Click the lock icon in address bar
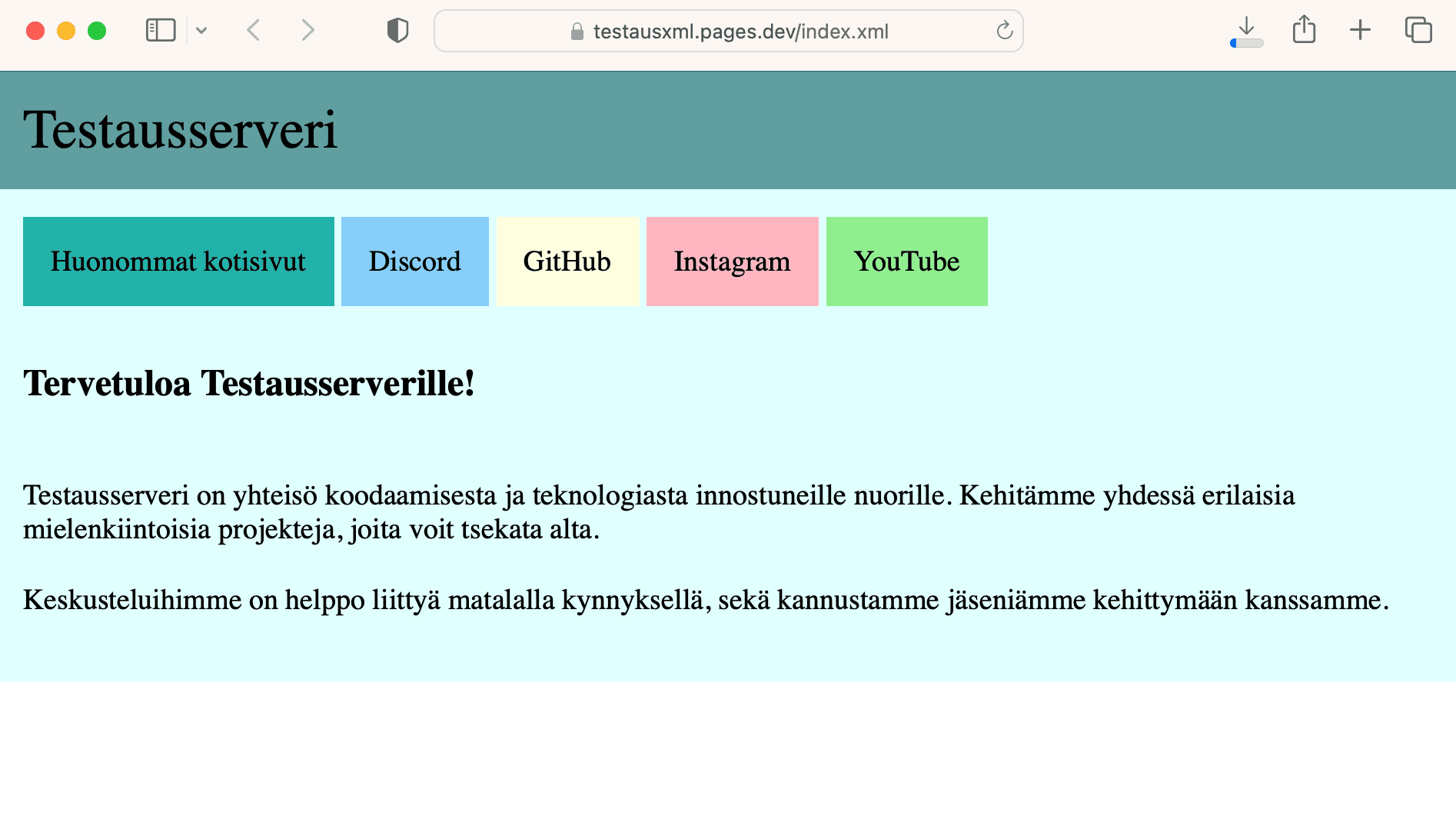This screenshot has height=826, width=1456. 577,32
